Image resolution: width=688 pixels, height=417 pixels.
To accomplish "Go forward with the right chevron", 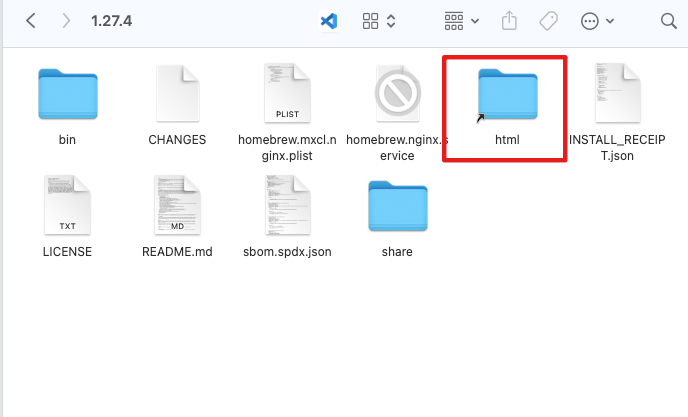I will [66, 21].
